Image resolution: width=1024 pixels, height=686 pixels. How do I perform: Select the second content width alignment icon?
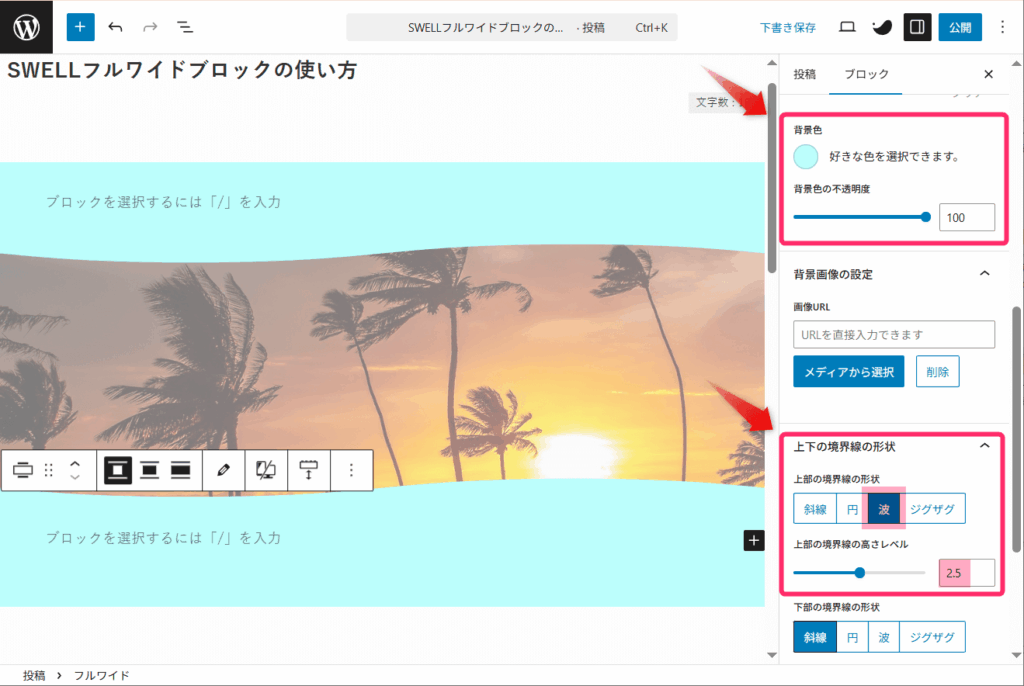point(150,470)
